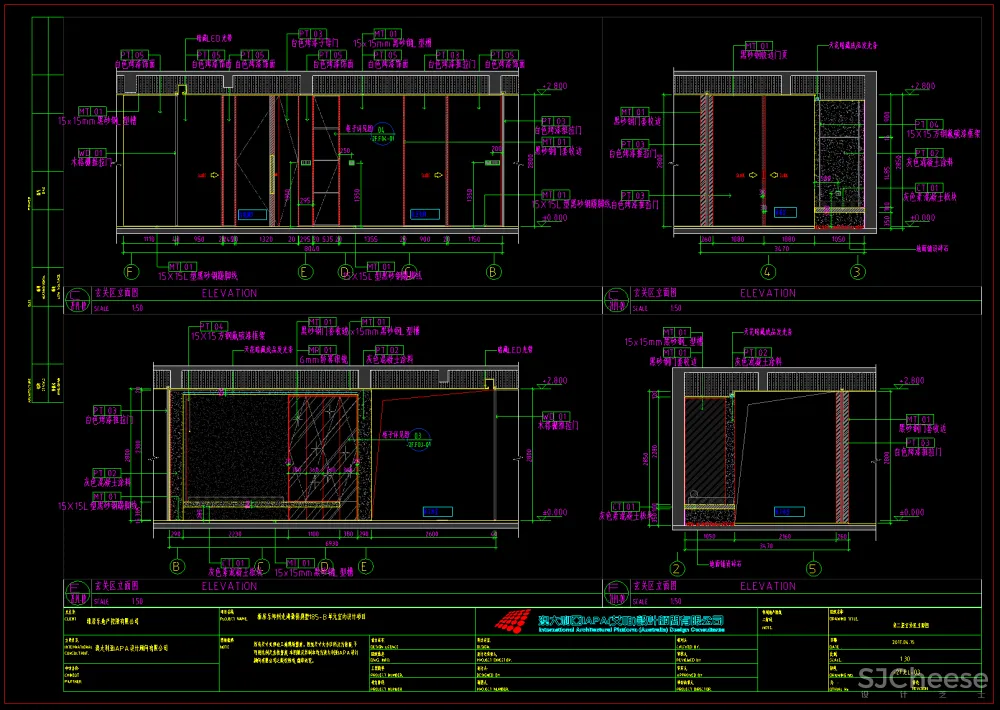This screenshot has height=710, width=1000.
Task: Click the yellow door handle in top-left elevation
Action: (272, 170)
